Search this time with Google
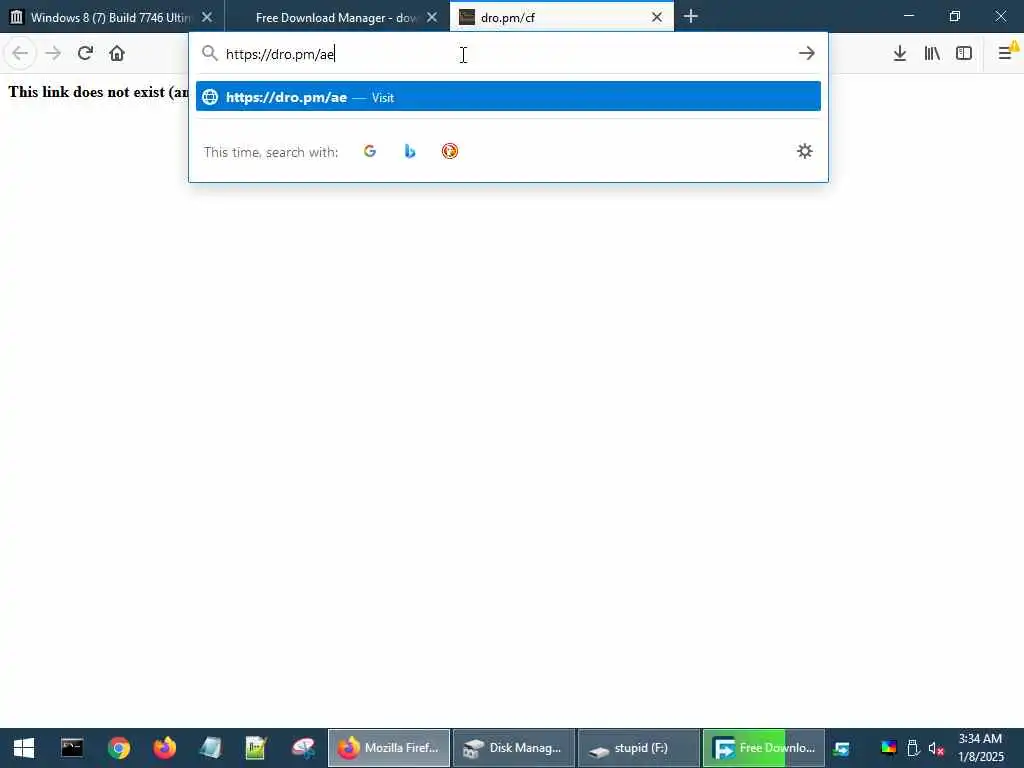Screen dimensions: 1024x768 [370, 152]
